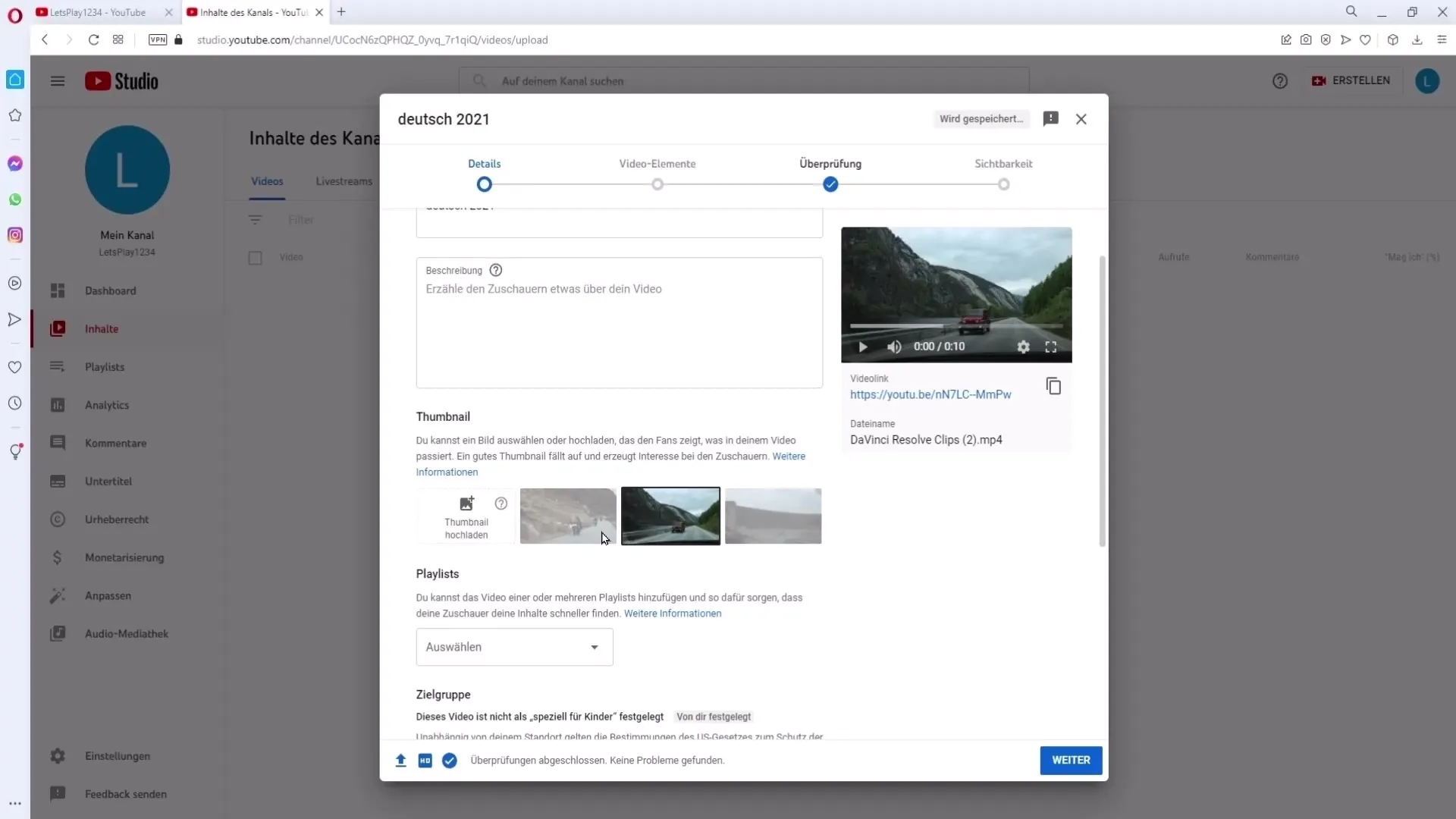The width and height of the screenshot is (1456, 819).
Task: Open Einstellungen in sidebar
Action: point(127,756)
